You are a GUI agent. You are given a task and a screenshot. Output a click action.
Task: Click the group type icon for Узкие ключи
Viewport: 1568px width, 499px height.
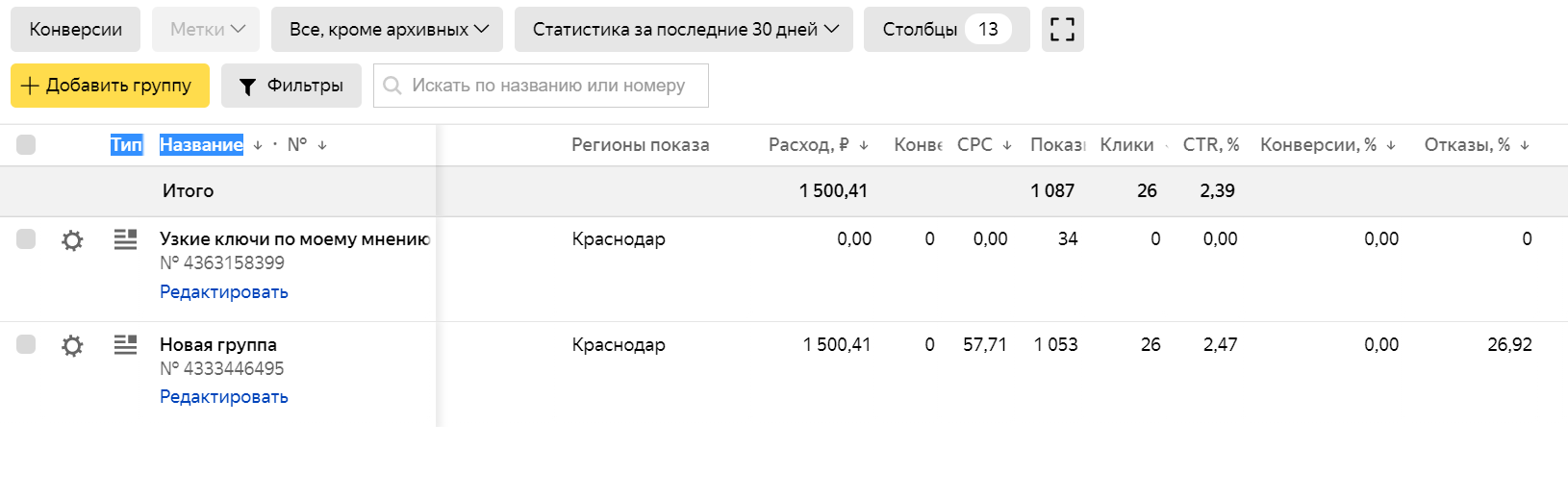125,238
